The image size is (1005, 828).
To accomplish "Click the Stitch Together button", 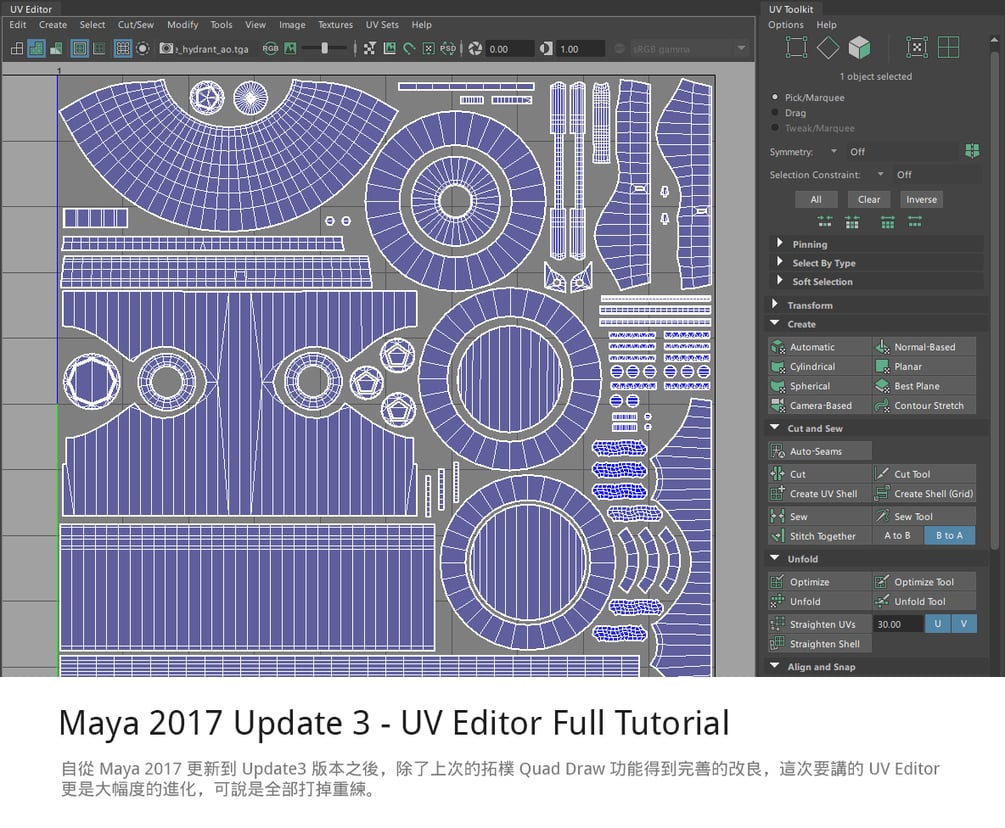I will (820, 536).
